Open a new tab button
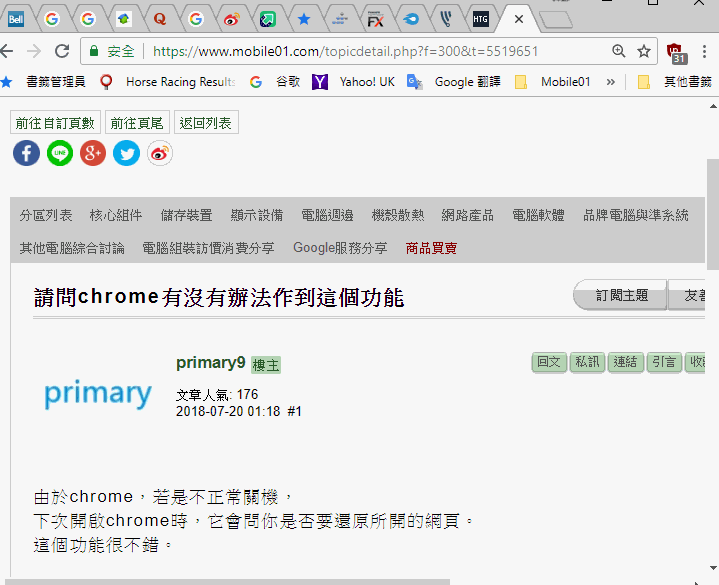This screenshot has height=585, width=719. tap(556, 20)
